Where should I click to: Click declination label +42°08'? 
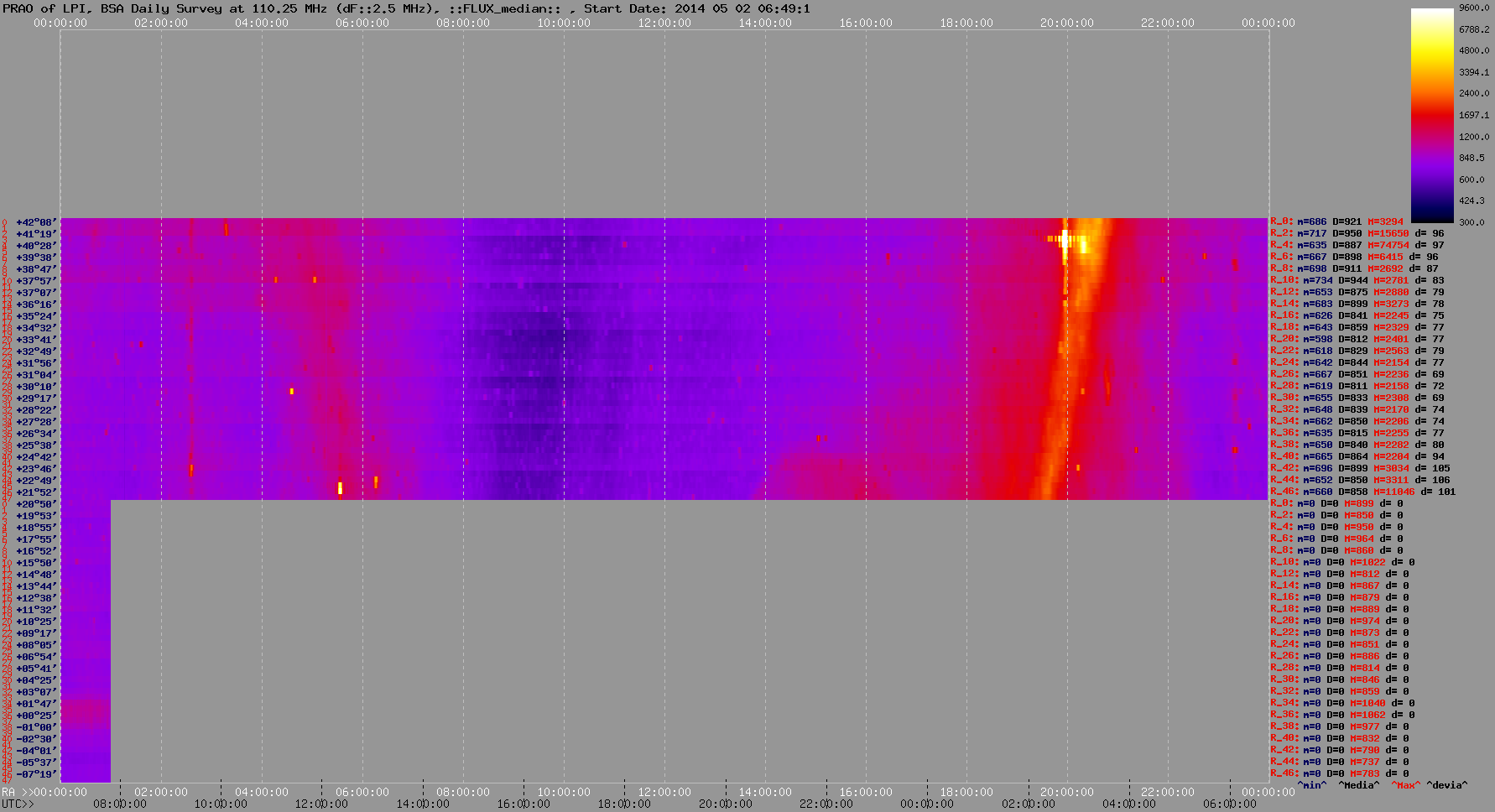tap(36, 222)
